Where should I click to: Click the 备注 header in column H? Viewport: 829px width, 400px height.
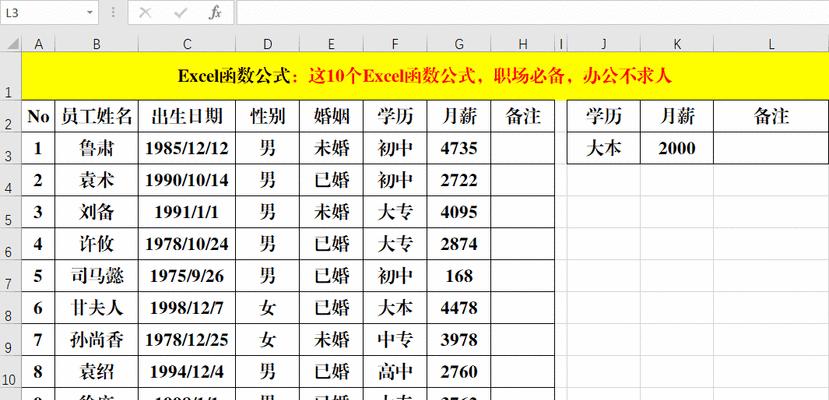click(x=522, y=116)
